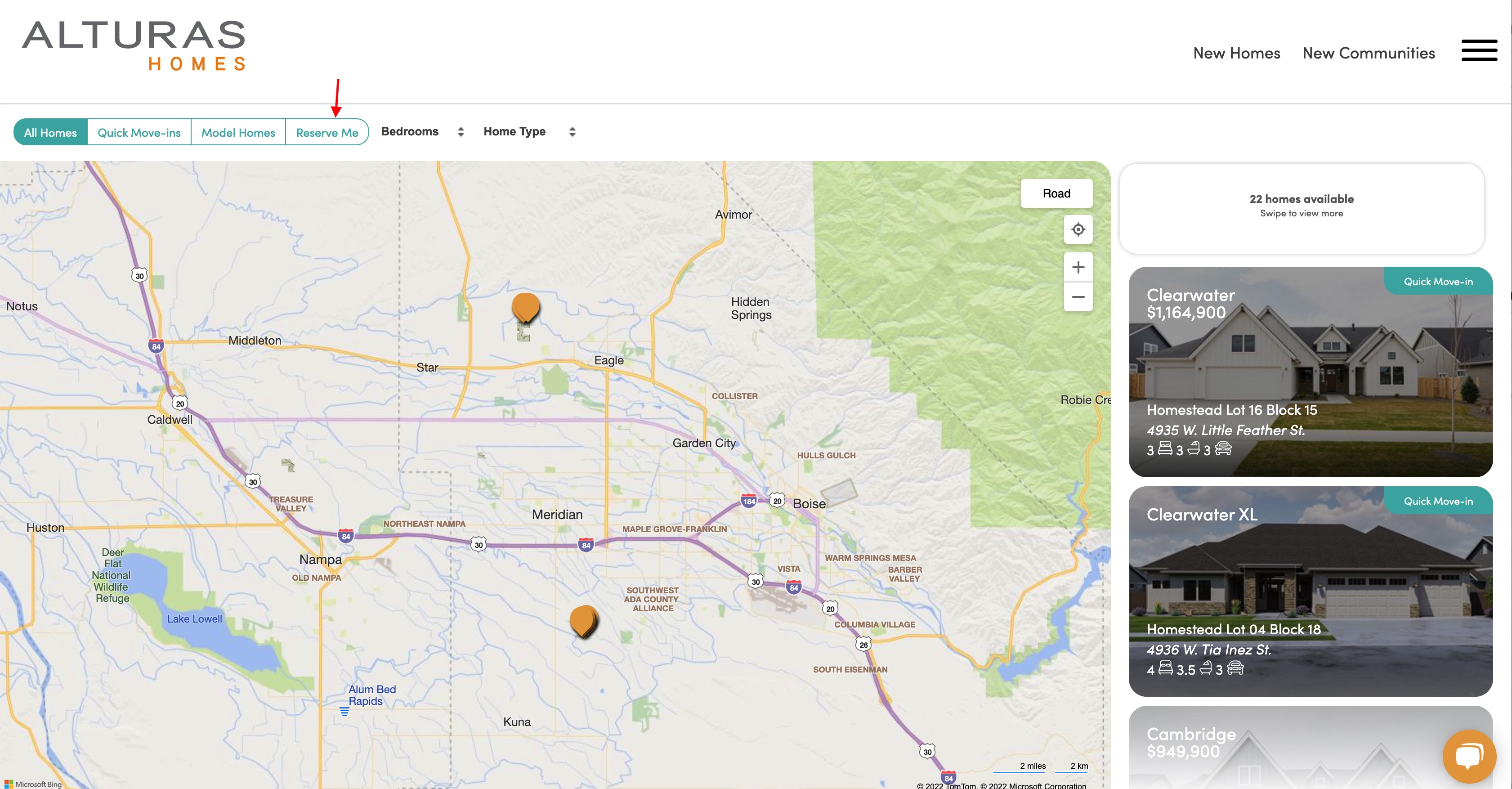Viewport: 1512px width, 789px height.
Task: Click the Meridian label on the map
Action: (x=557, y=515)
